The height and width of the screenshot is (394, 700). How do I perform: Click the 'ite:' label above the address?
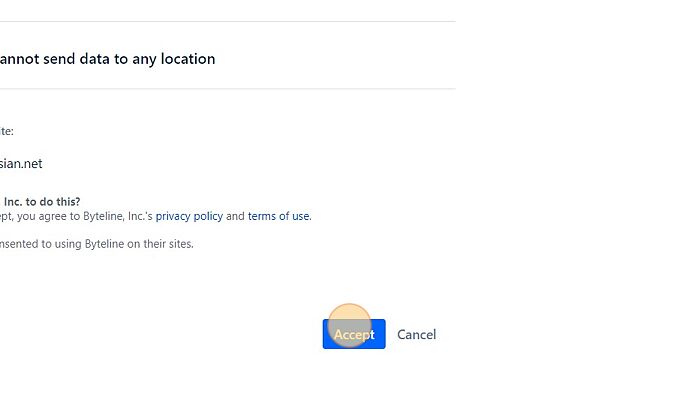7,131
